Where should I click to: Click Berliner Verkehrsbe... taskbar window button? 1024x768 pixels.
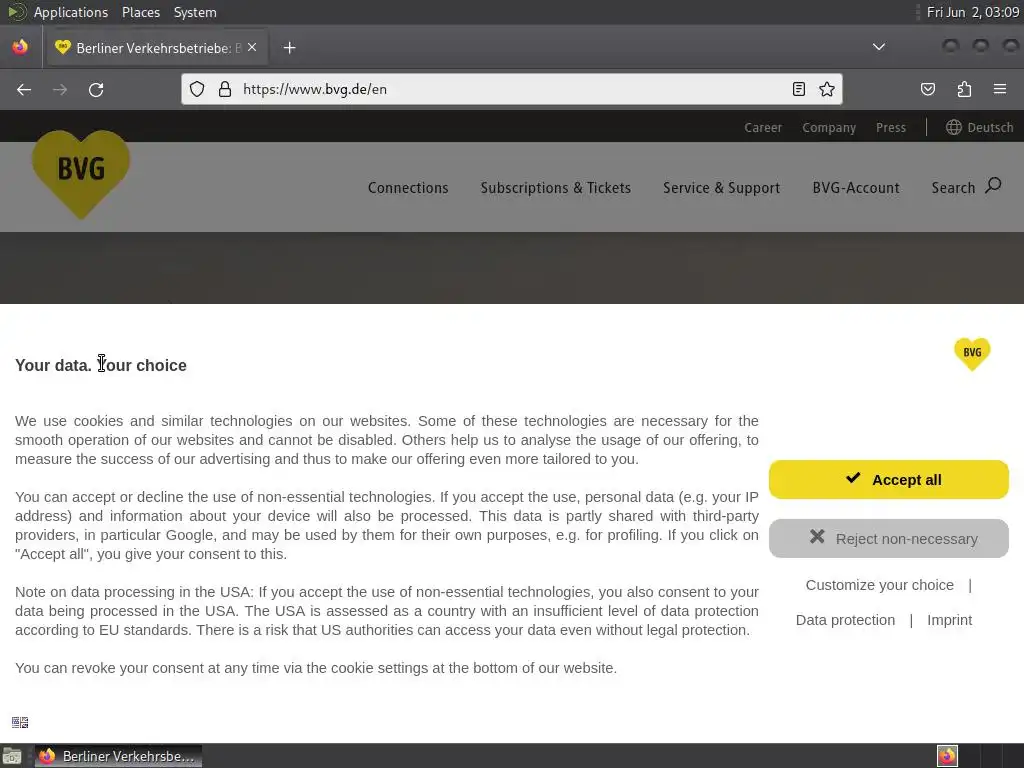click(118, 756)
